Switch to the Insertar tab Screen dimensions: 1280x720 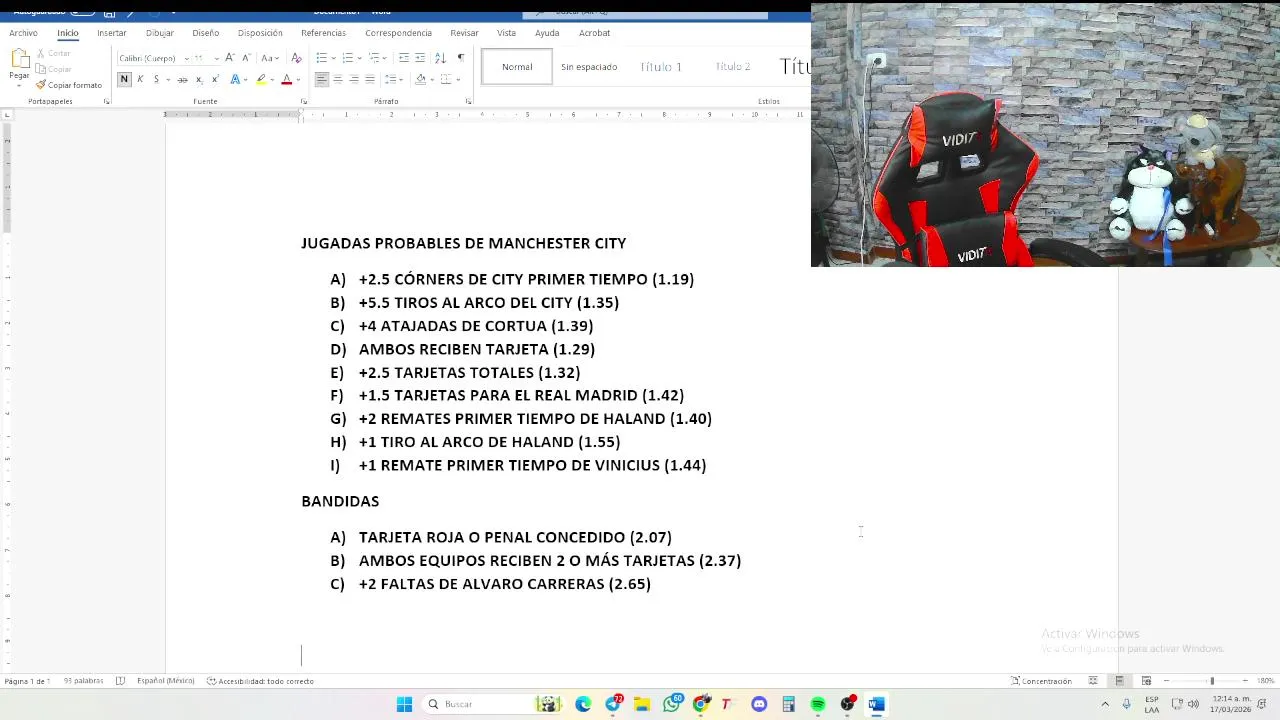tap(112, 33)
